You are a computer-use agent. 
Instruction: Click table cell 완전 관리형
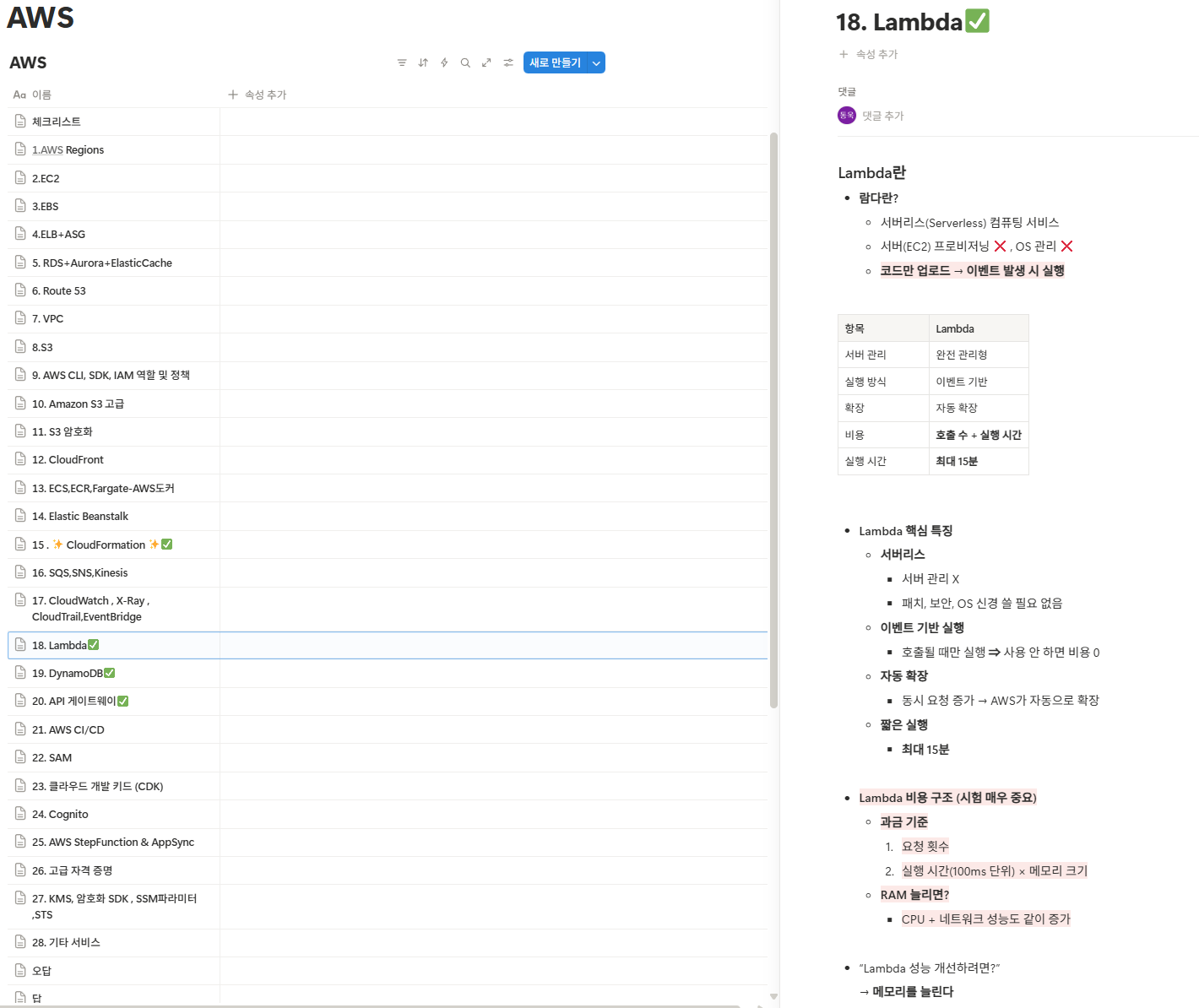979,355
